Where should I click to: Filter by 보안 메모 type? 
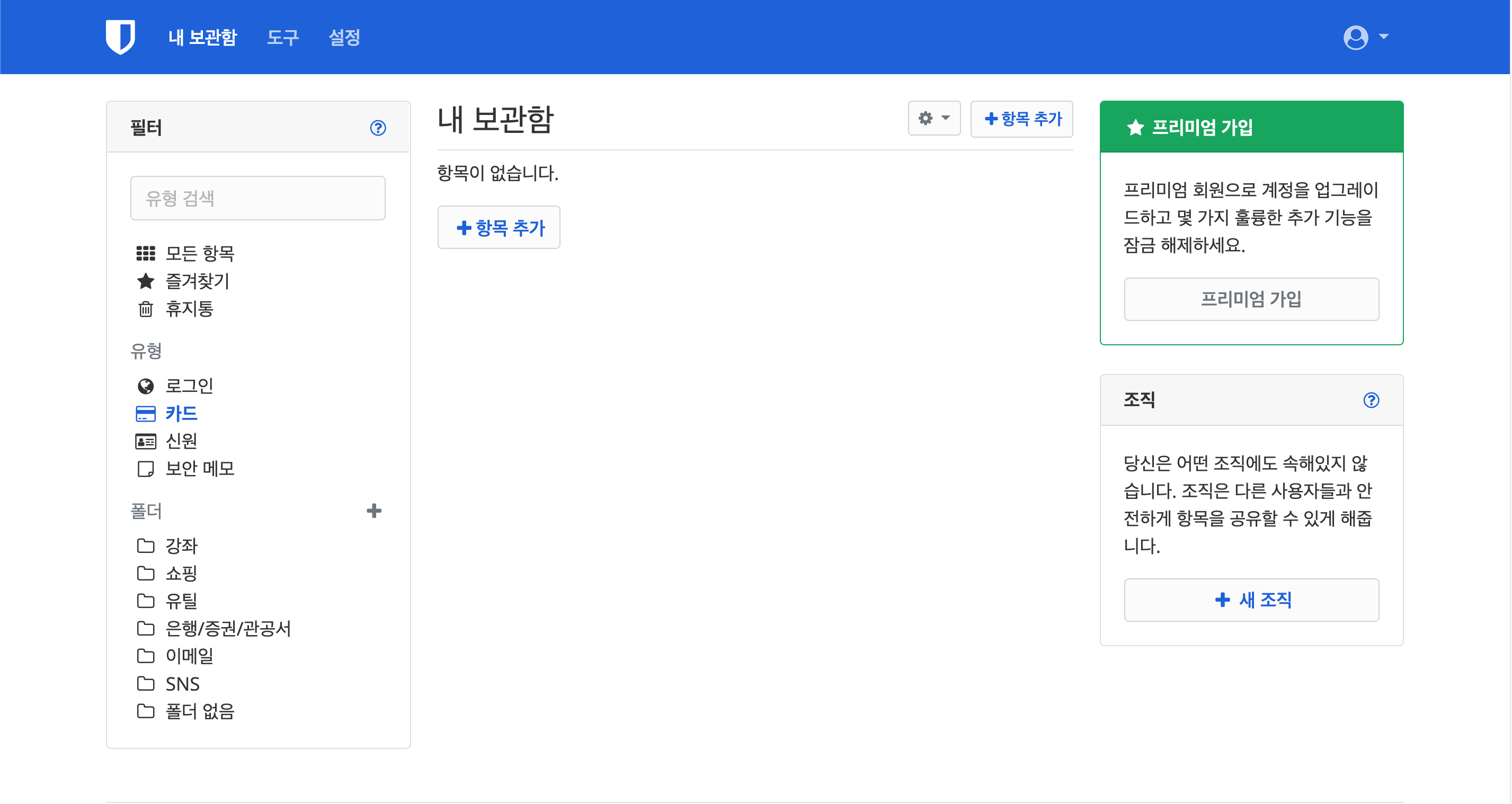click(x=200, y=468)
